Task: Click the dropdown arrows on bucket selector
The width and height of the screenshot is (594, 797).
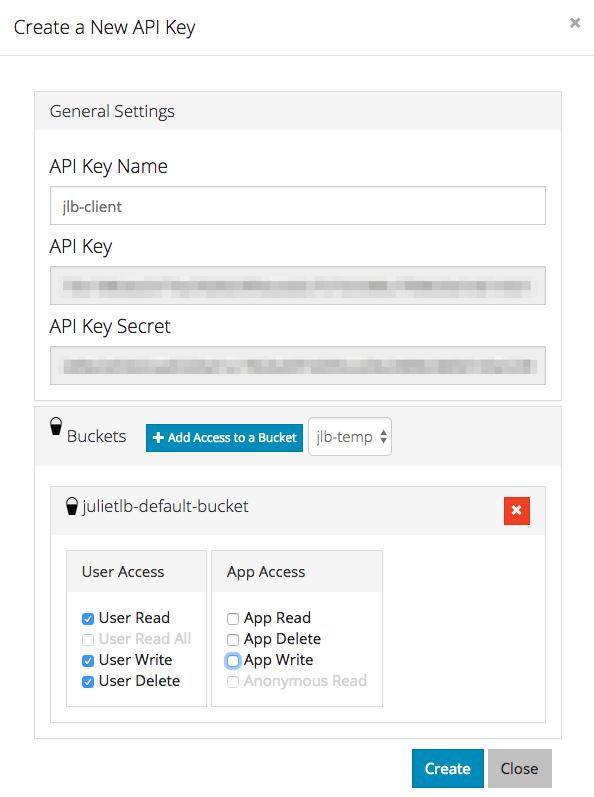Action: click(384, 437)
